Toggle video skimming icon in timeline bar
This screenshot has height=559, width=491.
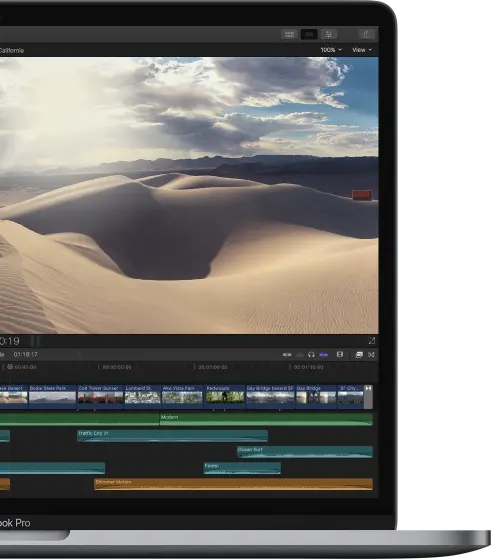tap(287, 354)
